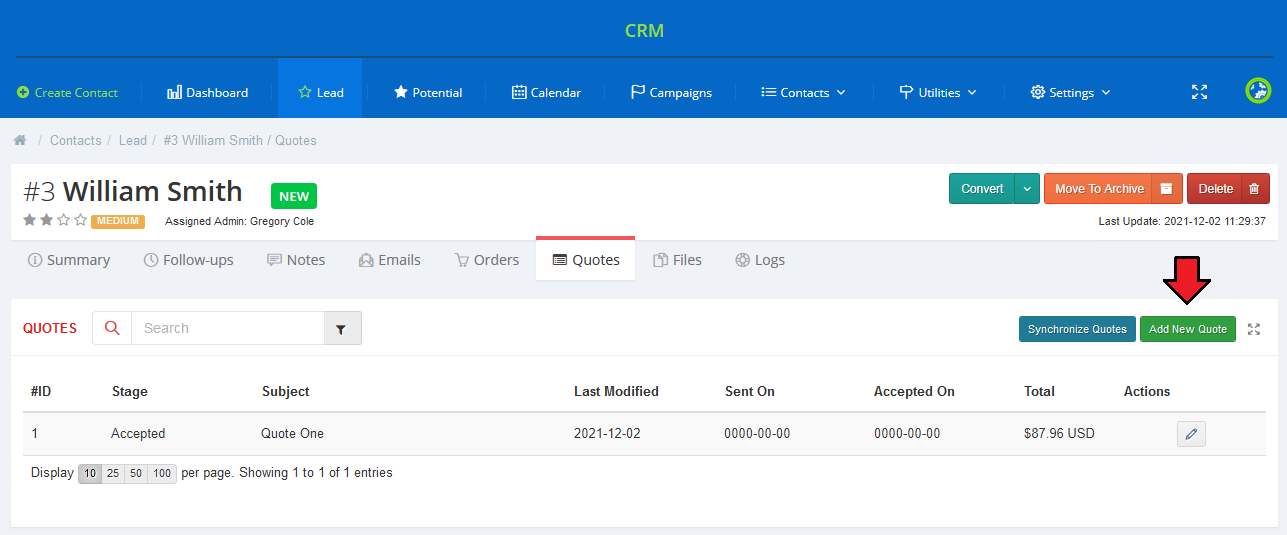Set rating with the fourth star

(x=81, y=220)
